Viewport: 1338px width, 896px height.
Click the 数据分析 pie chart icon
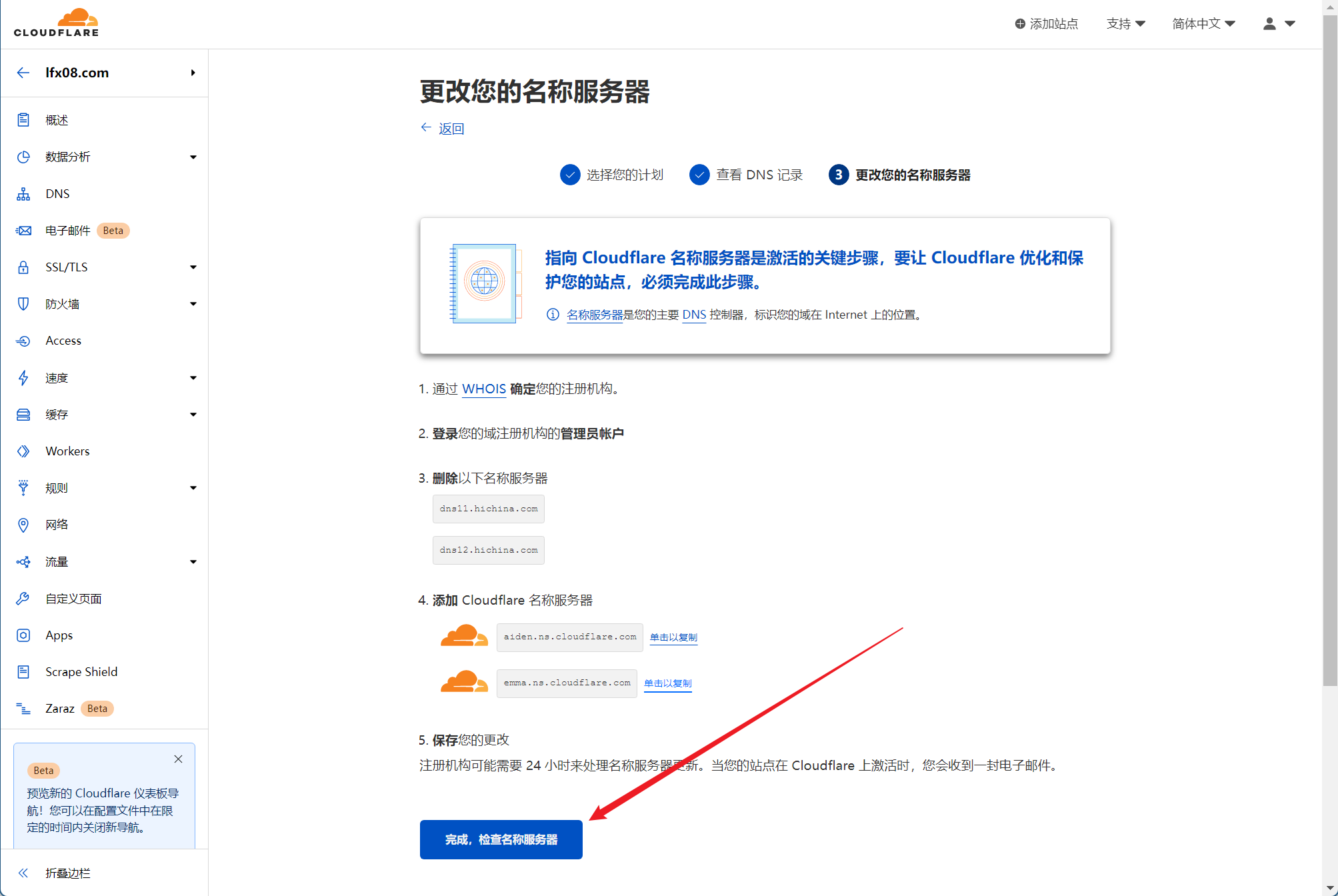[x=23, y=157]
